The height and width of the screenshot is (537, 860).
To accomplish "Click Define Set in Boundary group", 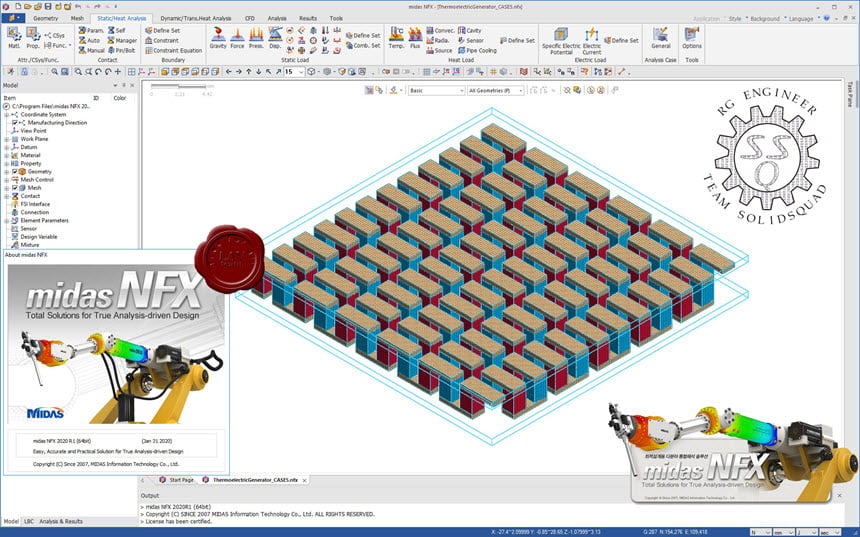I will pyautogui.click(x=162, y=31).
